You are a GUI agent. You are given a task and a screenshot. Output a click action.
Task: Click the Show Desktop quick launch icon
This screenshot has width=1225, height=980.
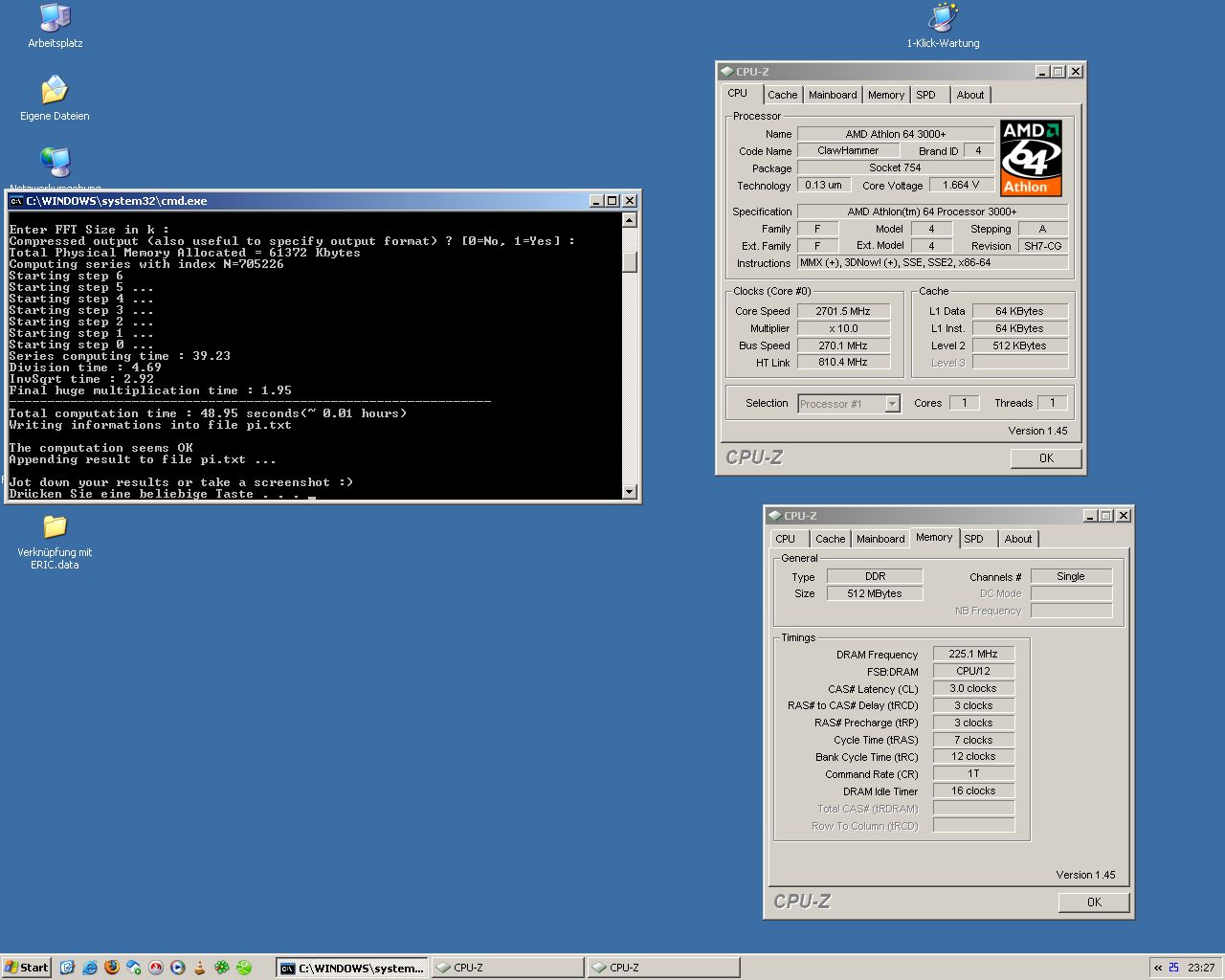click(x=67, y=968)
